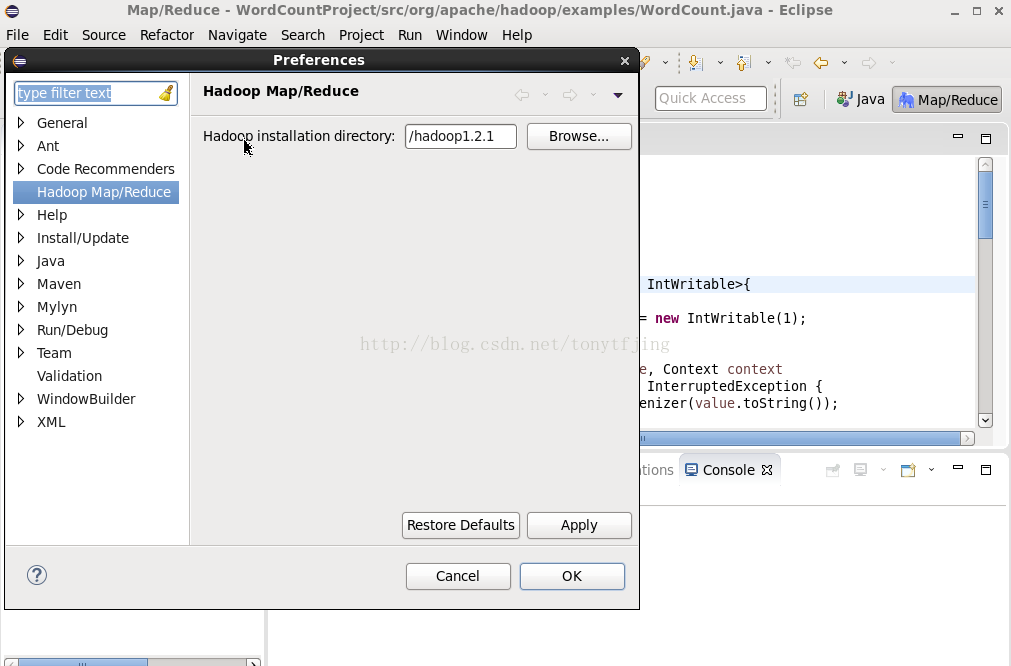Screen dimensions: 1011x666
Task: Open the Refactor menu
Action: (x=167, y=35)
